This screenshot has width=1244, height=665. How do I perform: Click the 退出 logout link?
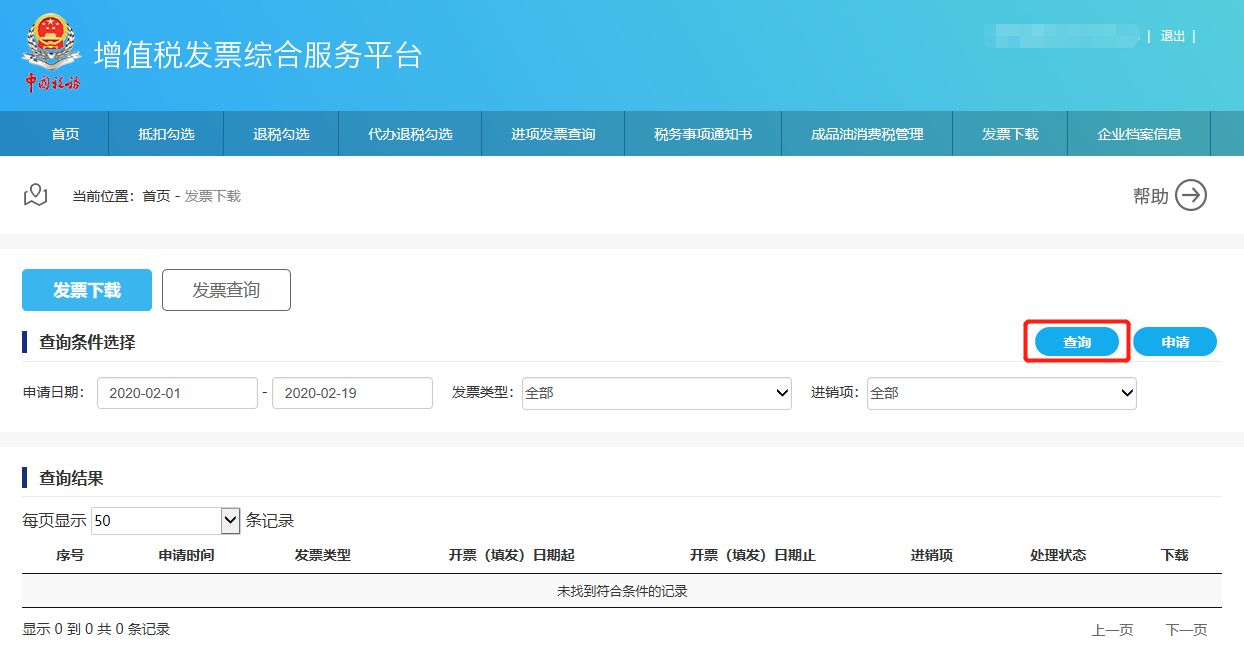pyautogui.click(x=1172, y=36)
